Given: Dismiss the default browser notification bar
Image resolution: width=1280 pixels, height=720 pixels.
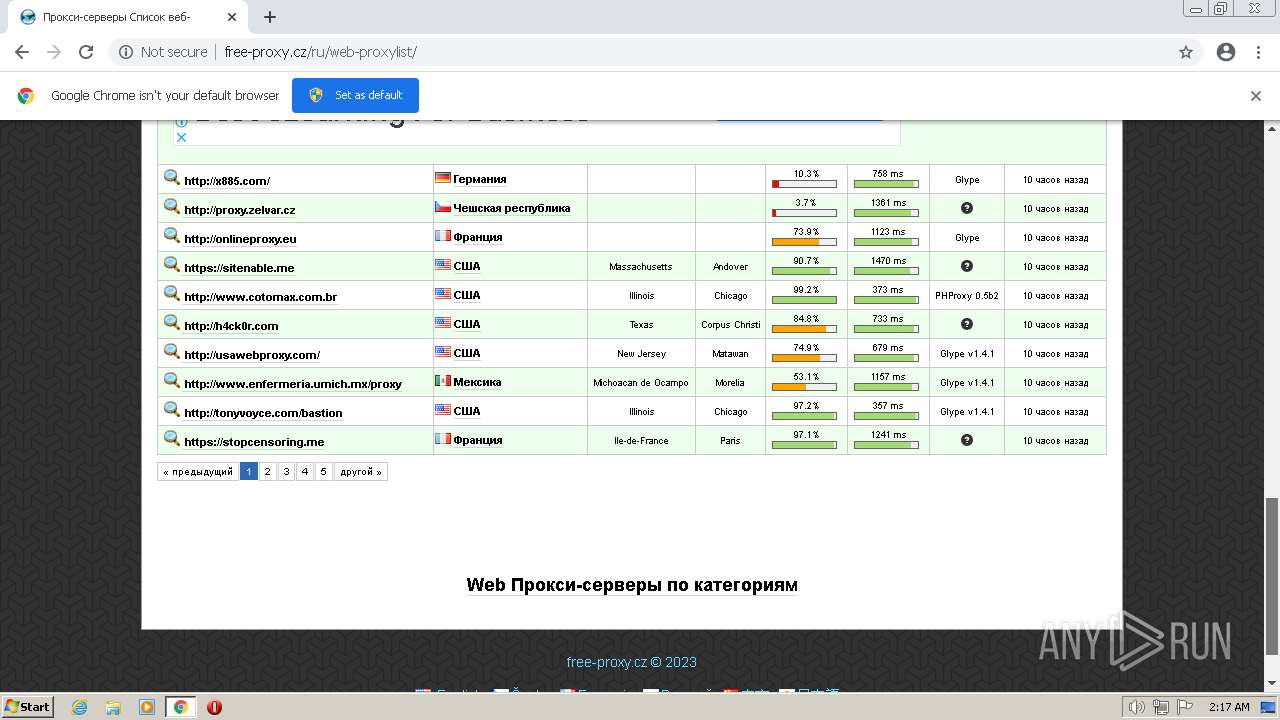Looking at the screenshot, I should coord(1256,96).
